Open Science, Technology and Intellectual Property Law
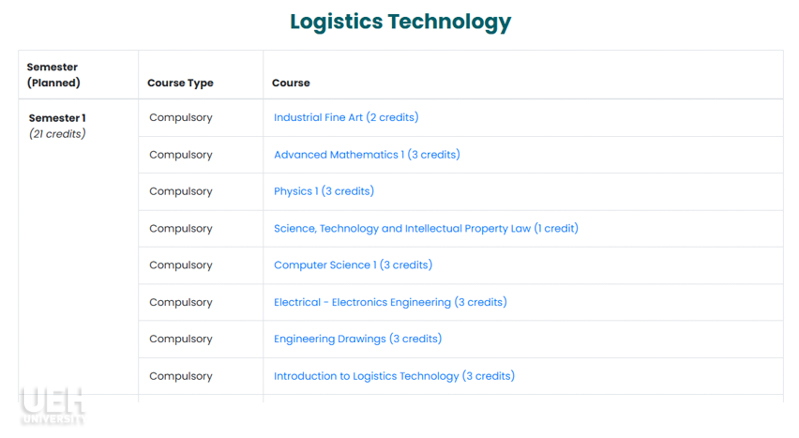Image resolution: width=799 pixels, height=438 pixels. click(x=426, y=229)
